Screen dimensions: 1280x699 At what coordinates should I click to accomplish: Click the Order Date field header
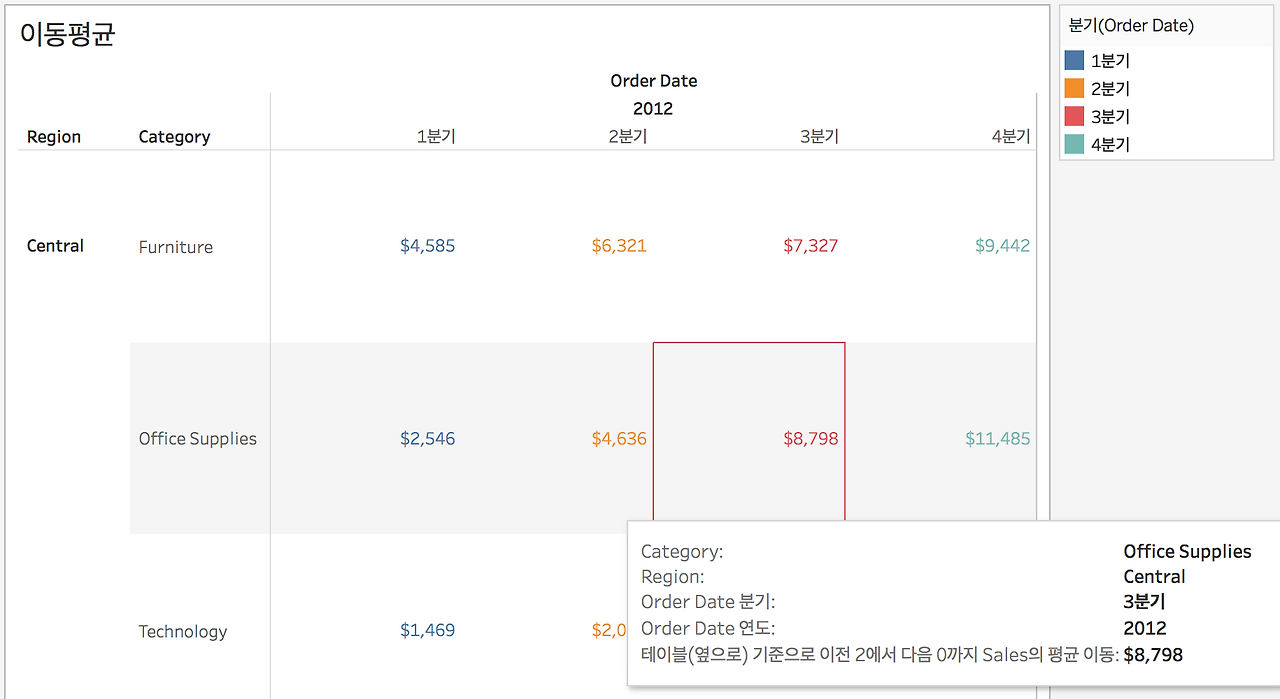[654, 81]
